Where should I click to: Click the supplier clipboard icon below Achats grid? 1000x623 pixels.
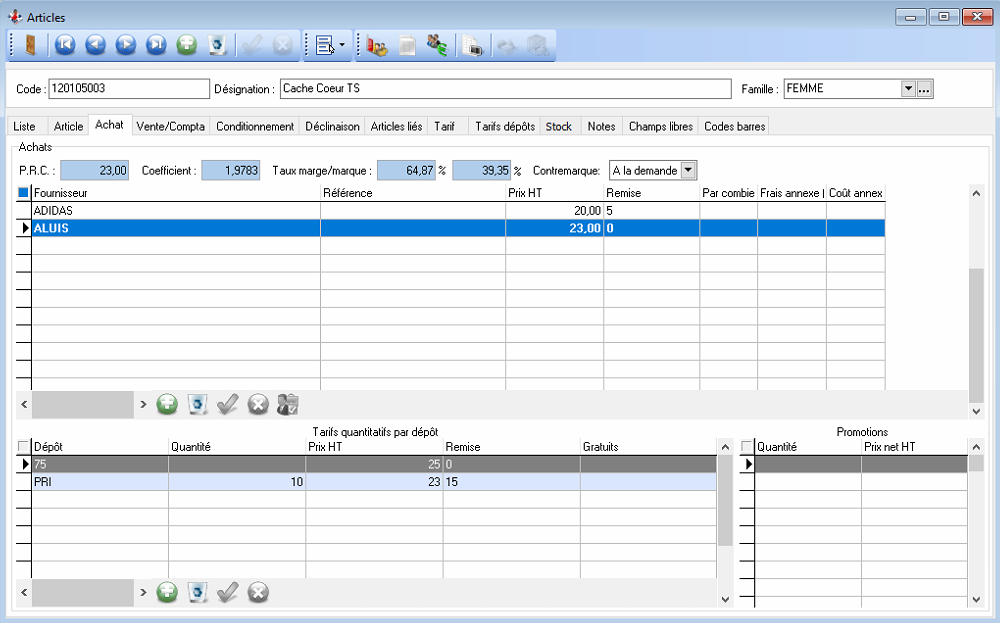pyautogui.click(x=288, y=404)
